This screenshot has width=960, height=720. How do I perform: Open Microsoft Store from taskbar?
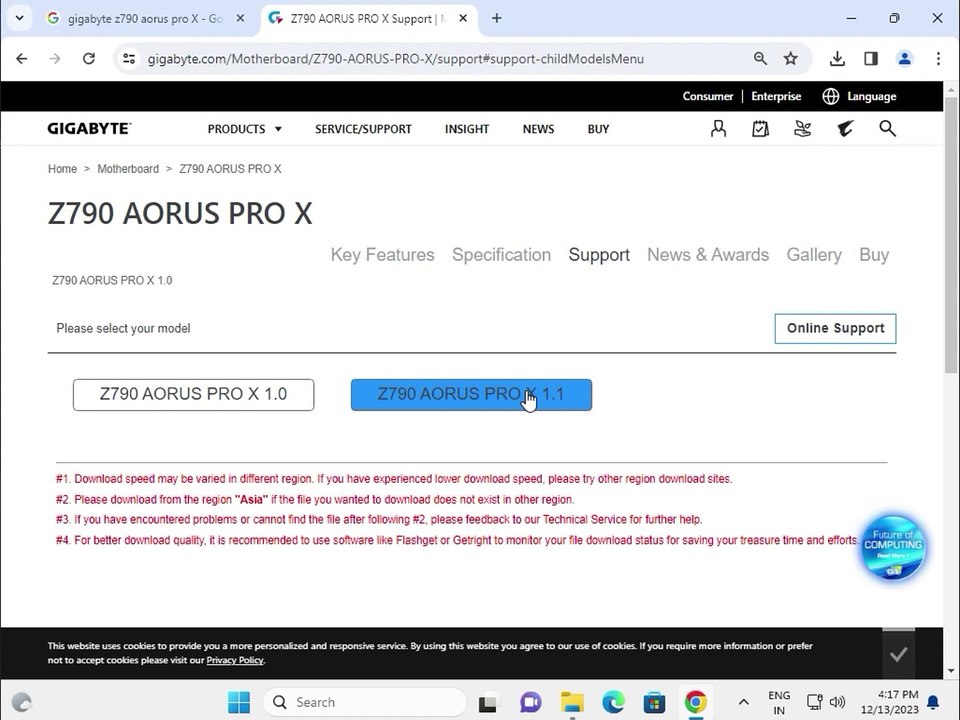coord(654,702)
